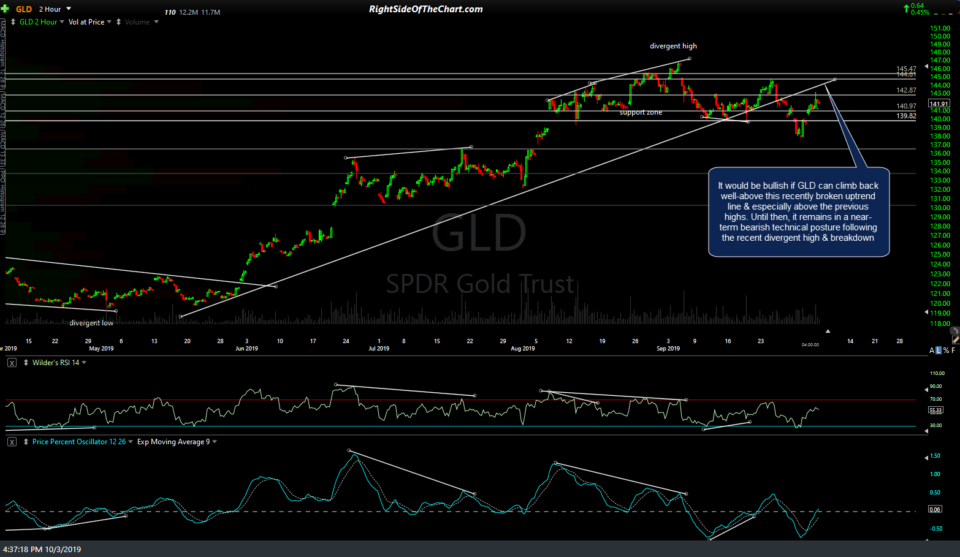Click the GLD ticker symbol
Image resolution: width=960 pixels, height=557 pixels.
click(24, 9)
